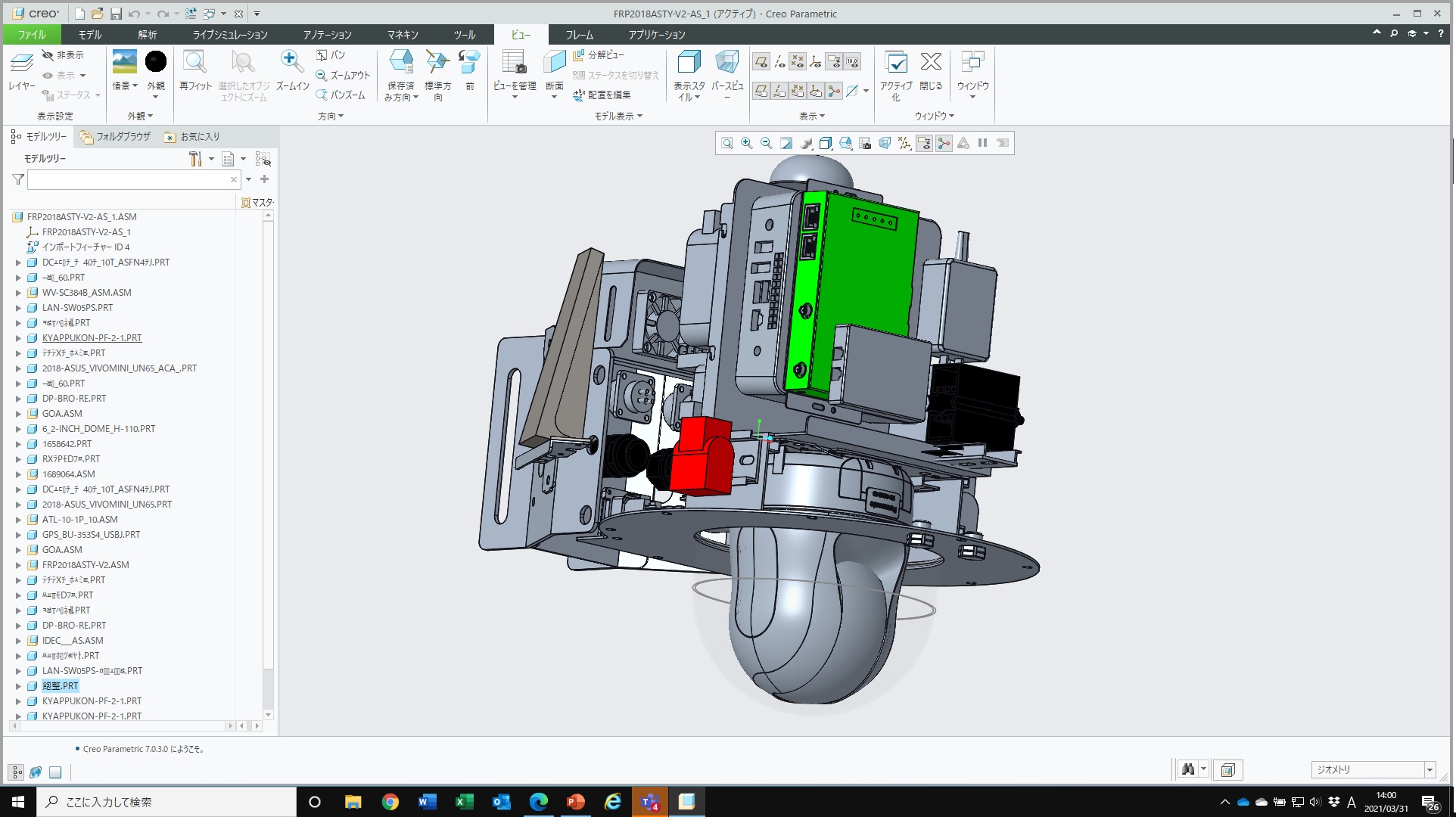1456x817 pixels.
Task: Click Zoom In (ズームイン) in ribbon
Action: point(291,62)
